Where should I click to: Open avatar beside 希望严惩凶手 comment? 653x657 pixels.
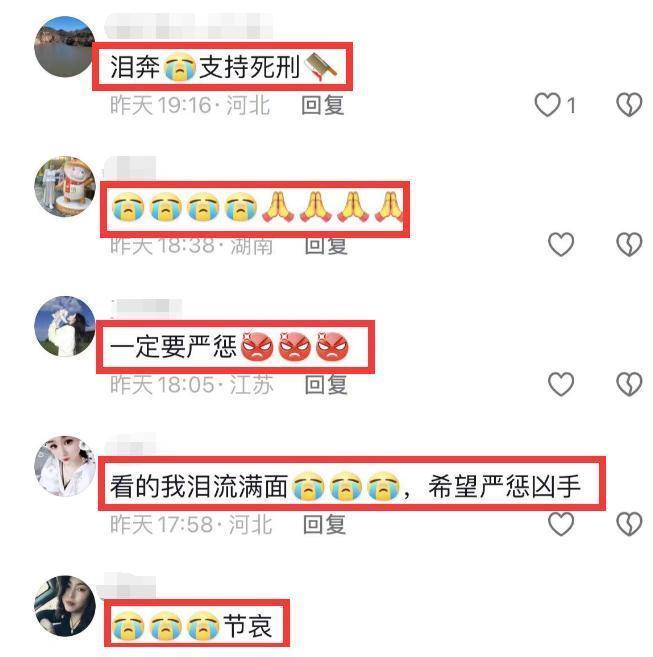coord(65,466)
